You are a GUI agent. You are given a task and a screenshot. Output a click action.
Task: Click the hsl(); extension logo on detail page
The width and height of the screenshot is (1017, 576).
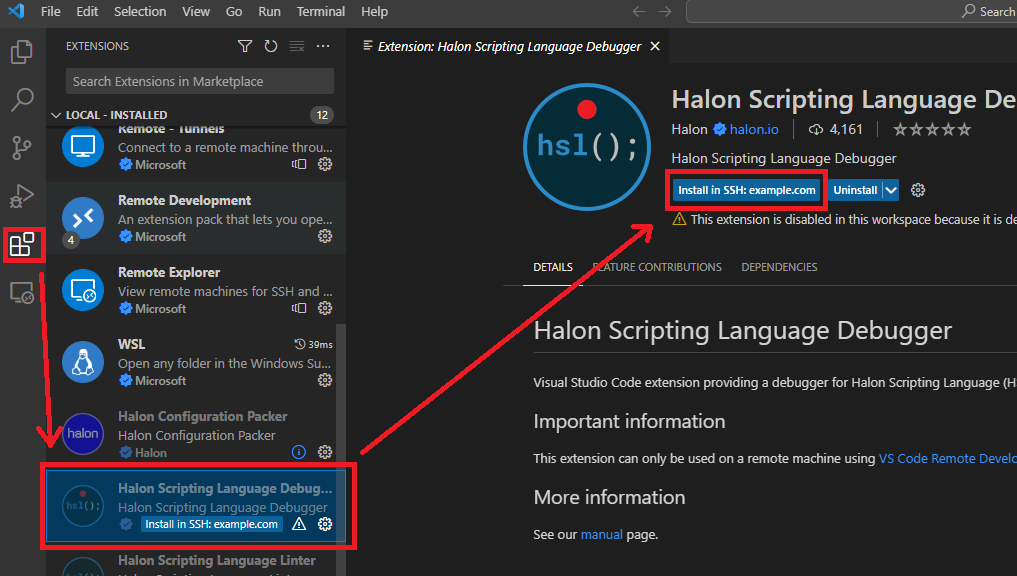[x=587, y=147]
